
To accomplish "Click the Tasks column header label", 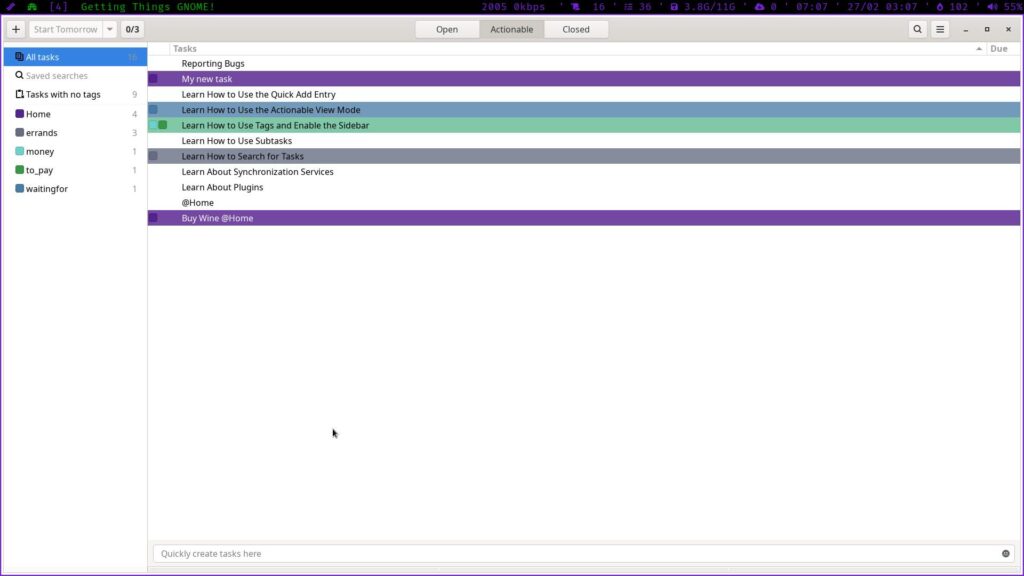I will tap(185, 49).
